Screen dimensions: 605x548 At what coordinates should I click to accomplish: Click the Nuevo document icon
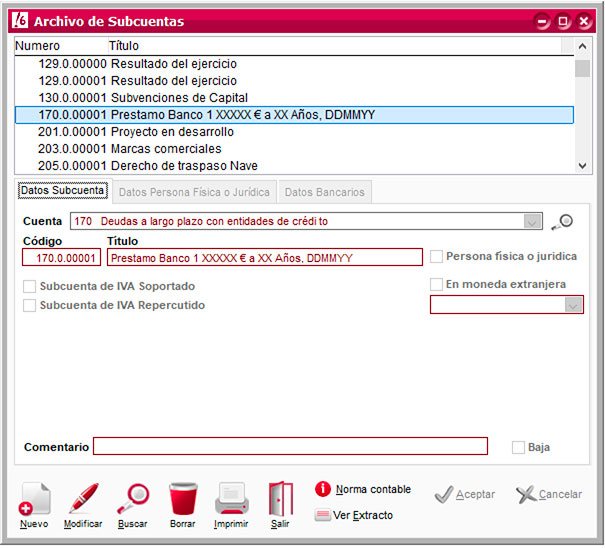[x=34, y=499]
